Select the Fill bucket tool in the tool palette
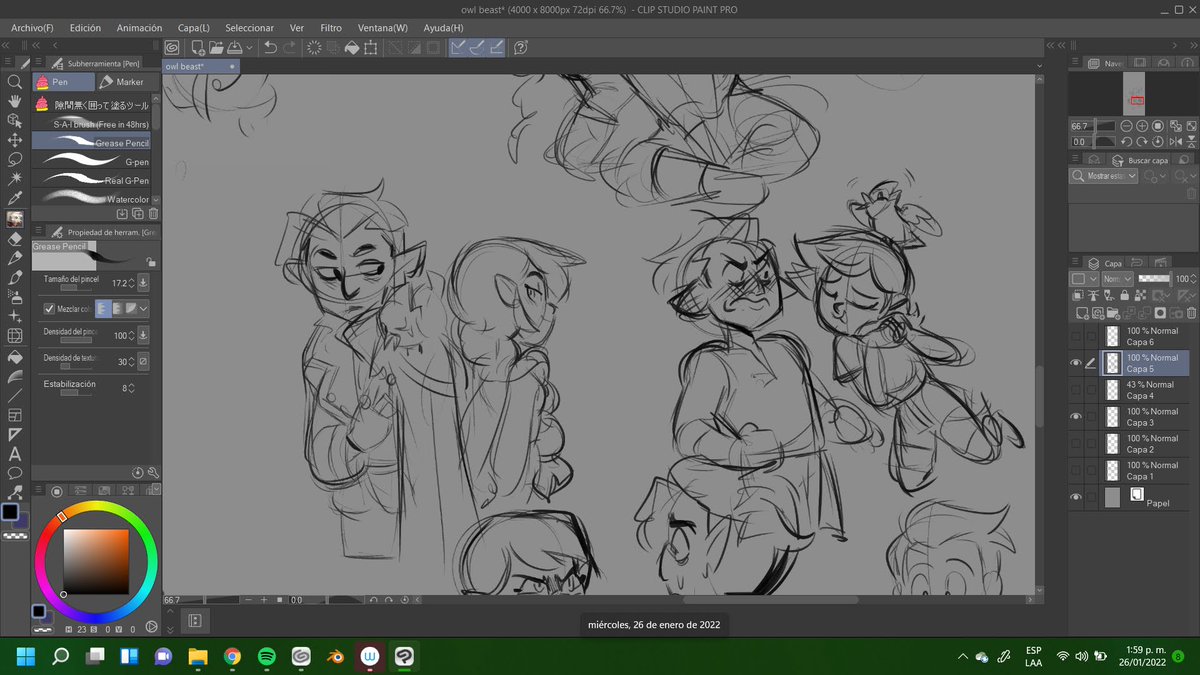This screenshot has width=1200, height=675. (x=14, y=356)
